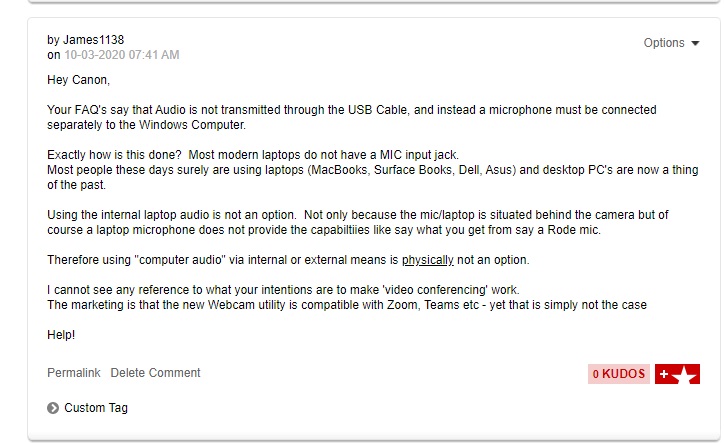724x443 pixels.
Task: Click the Delete Comment link
Action: 155,373
